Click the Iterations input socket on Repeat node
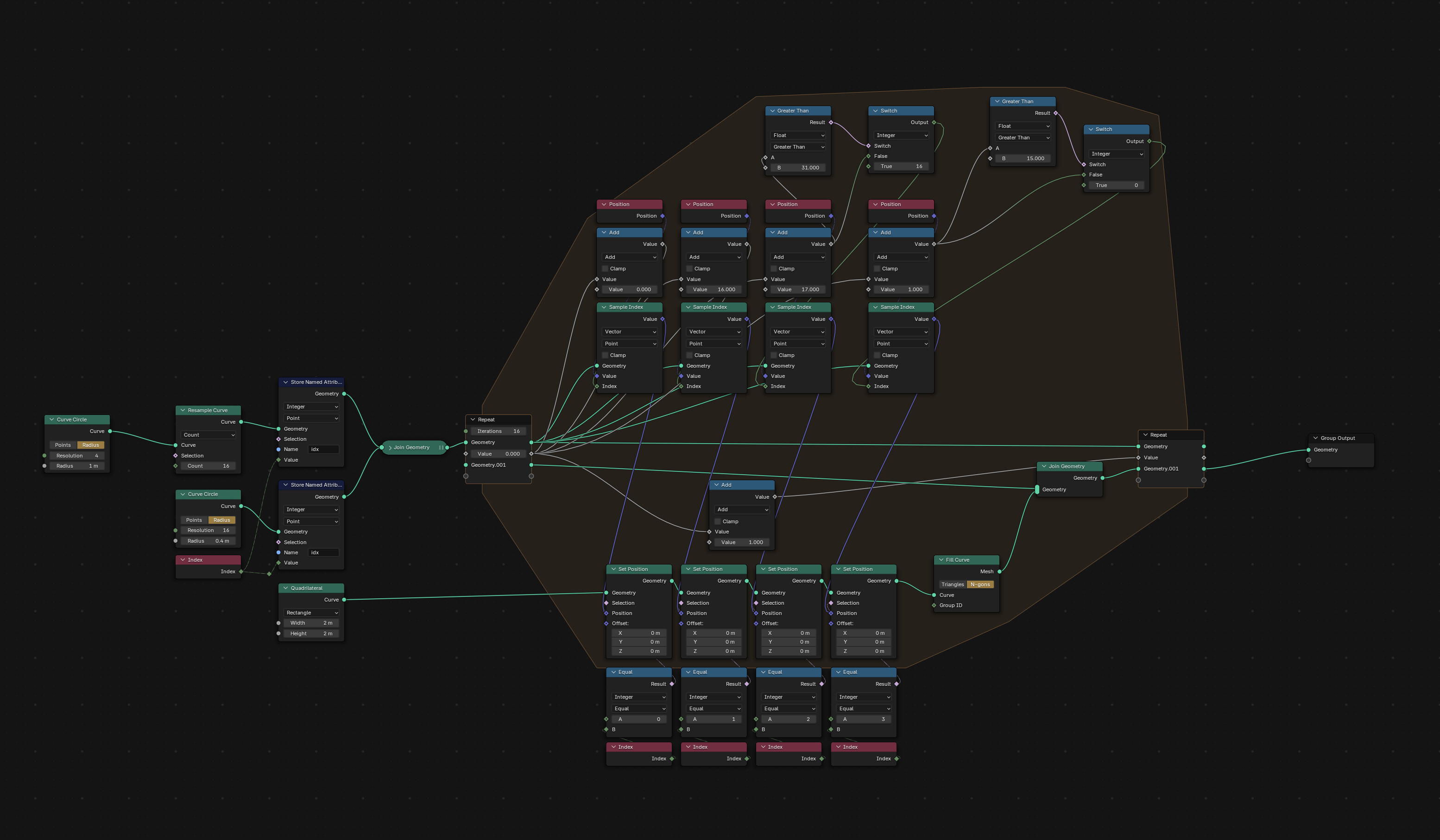 pyautogui.click(x=466, y=431)
